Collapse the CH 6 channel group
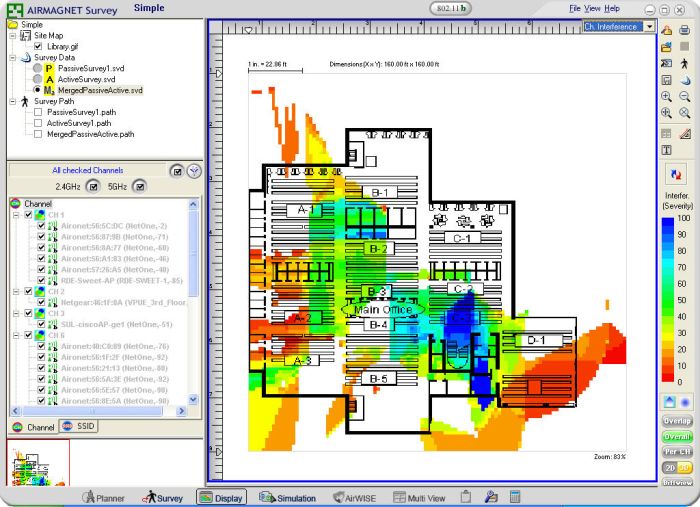The width and height of the screenshot is (700, 507). pyautogui.click(x=16, y=335)
